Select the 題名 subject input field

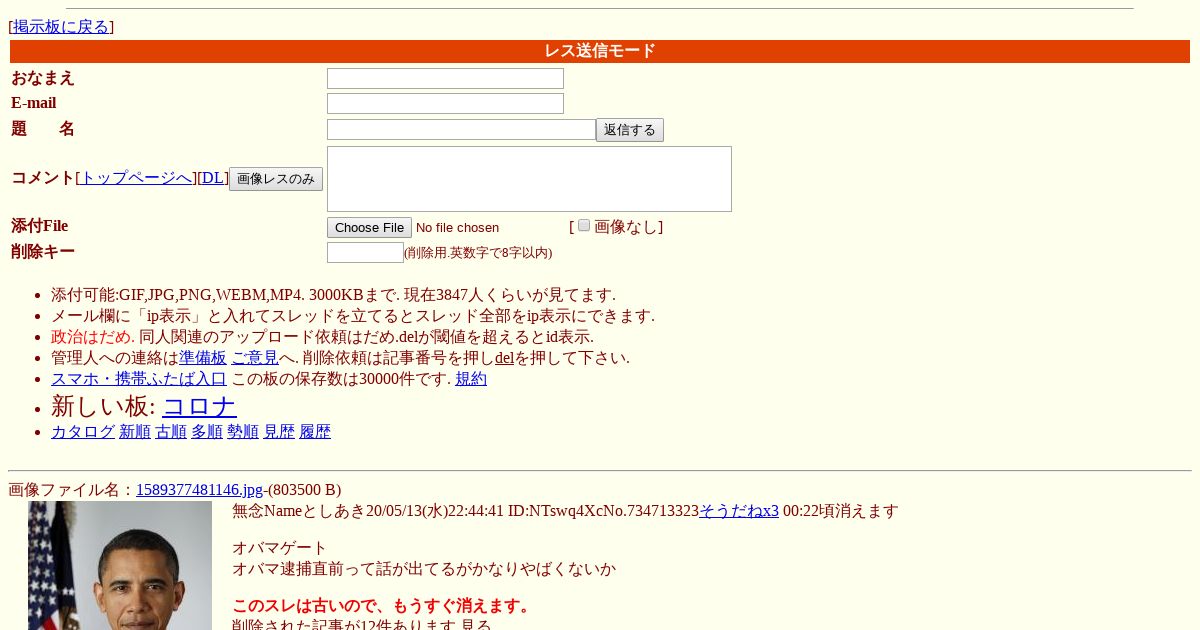461,129
